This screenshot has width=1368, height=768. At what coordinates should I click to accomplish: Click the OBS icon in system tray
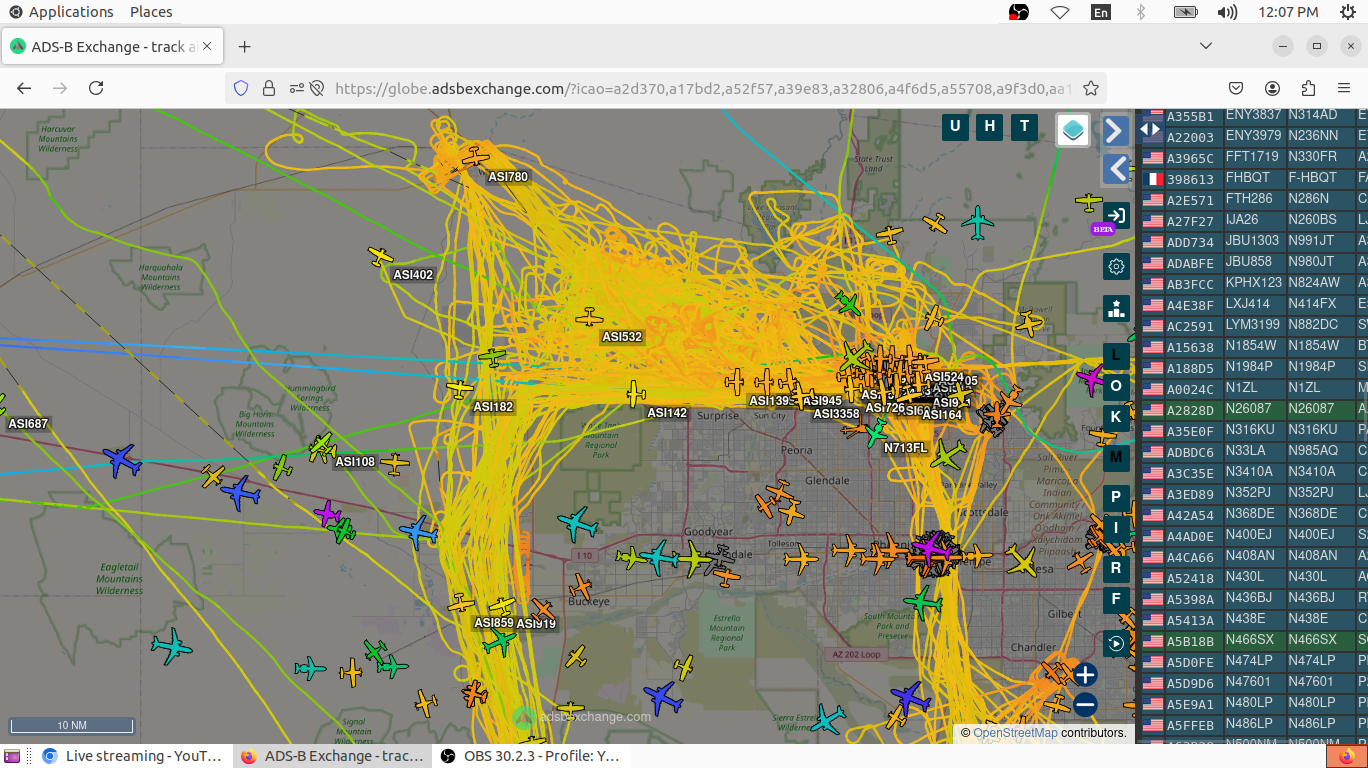[1019, 12]
